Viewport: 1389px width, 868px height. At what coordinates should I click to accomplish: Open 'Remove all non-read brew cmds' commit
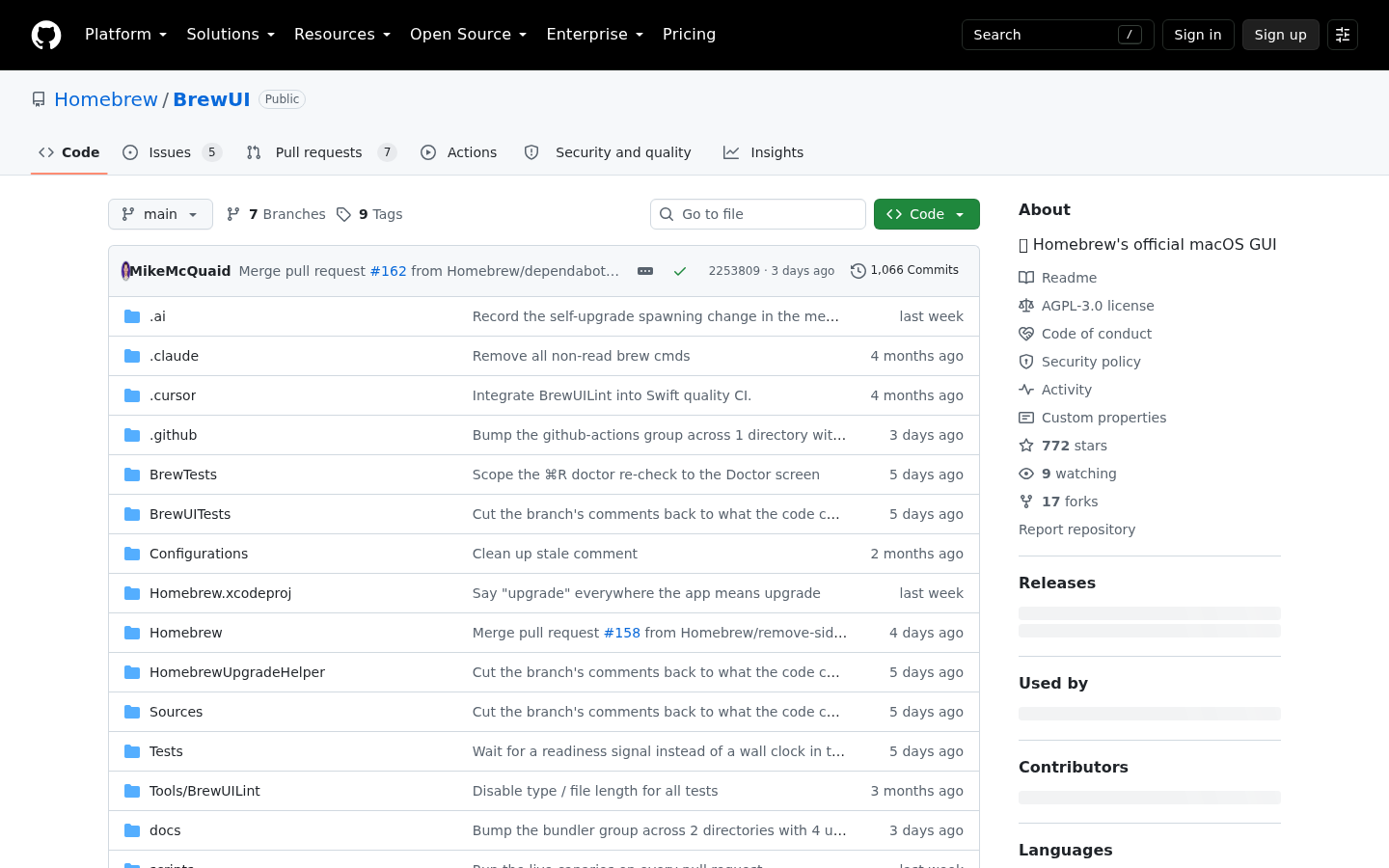[x=582, y=356]
